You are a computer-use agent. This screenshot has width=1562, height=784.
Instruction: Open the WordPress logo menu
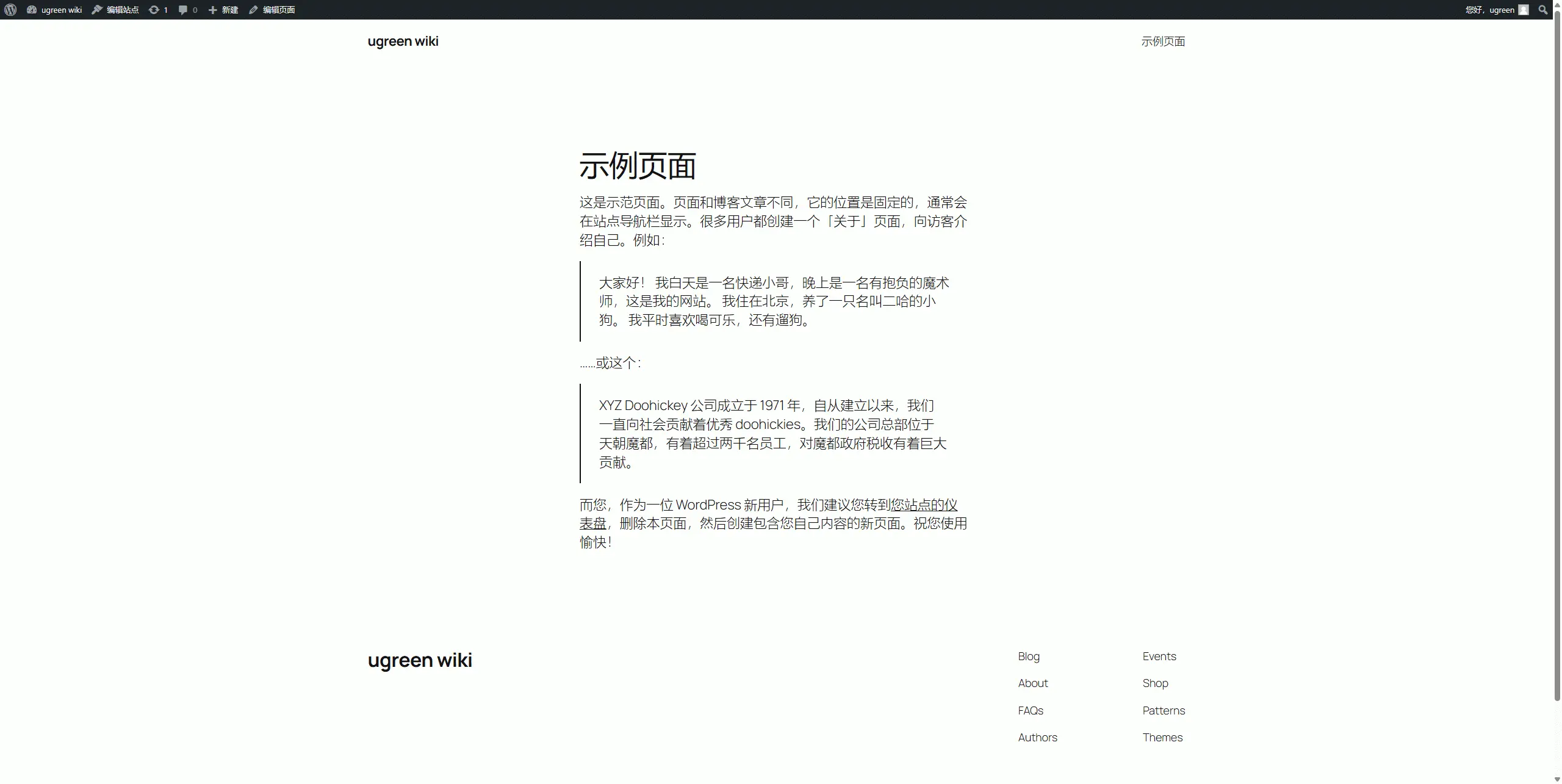[x=10, y=9]
